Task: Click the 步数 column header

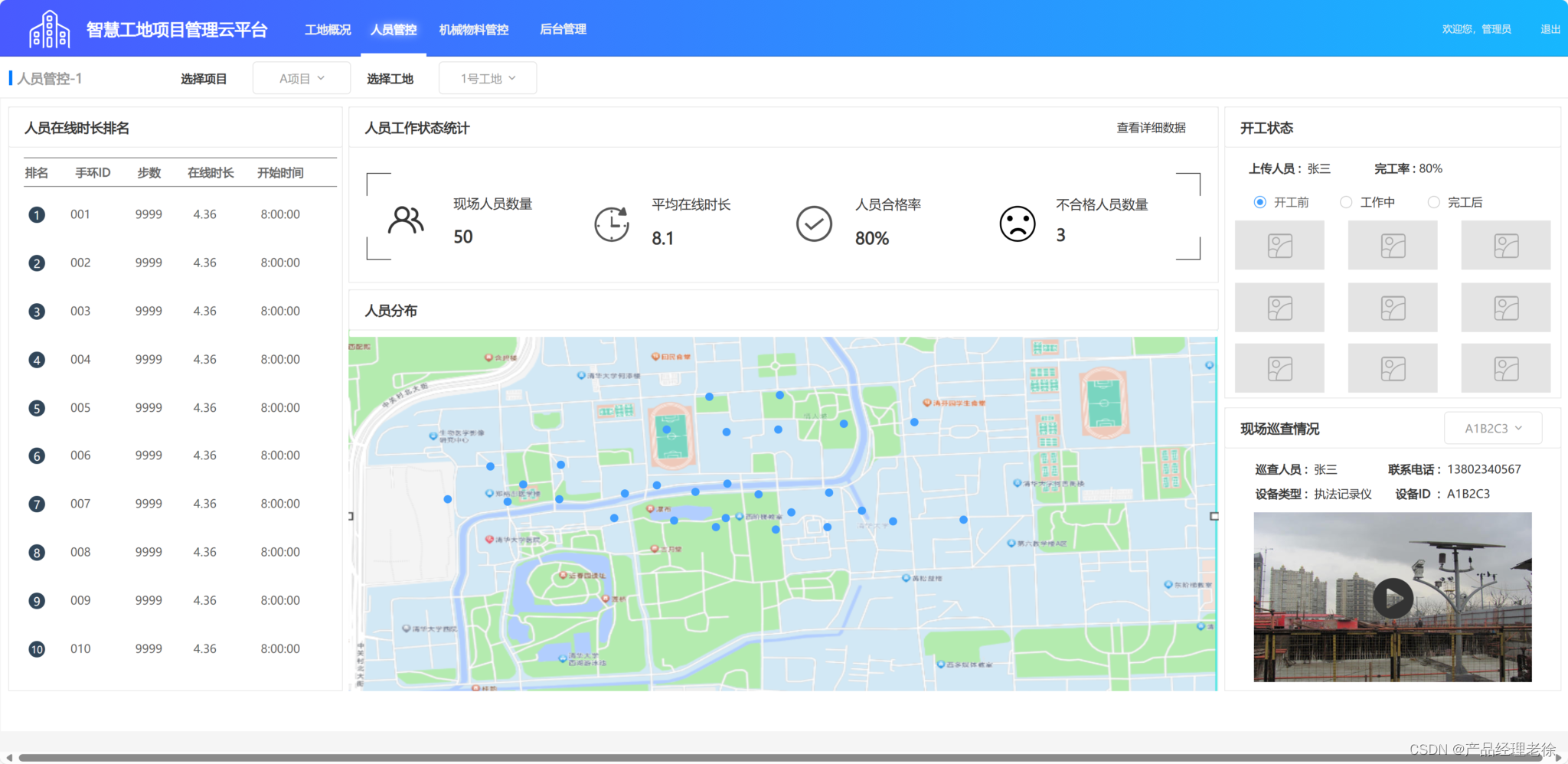Action: click(x=149, y=173)
